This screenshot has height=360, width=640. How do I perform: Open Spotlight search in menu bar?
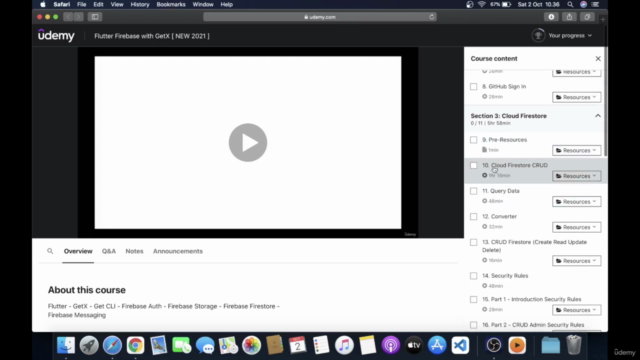570,4
